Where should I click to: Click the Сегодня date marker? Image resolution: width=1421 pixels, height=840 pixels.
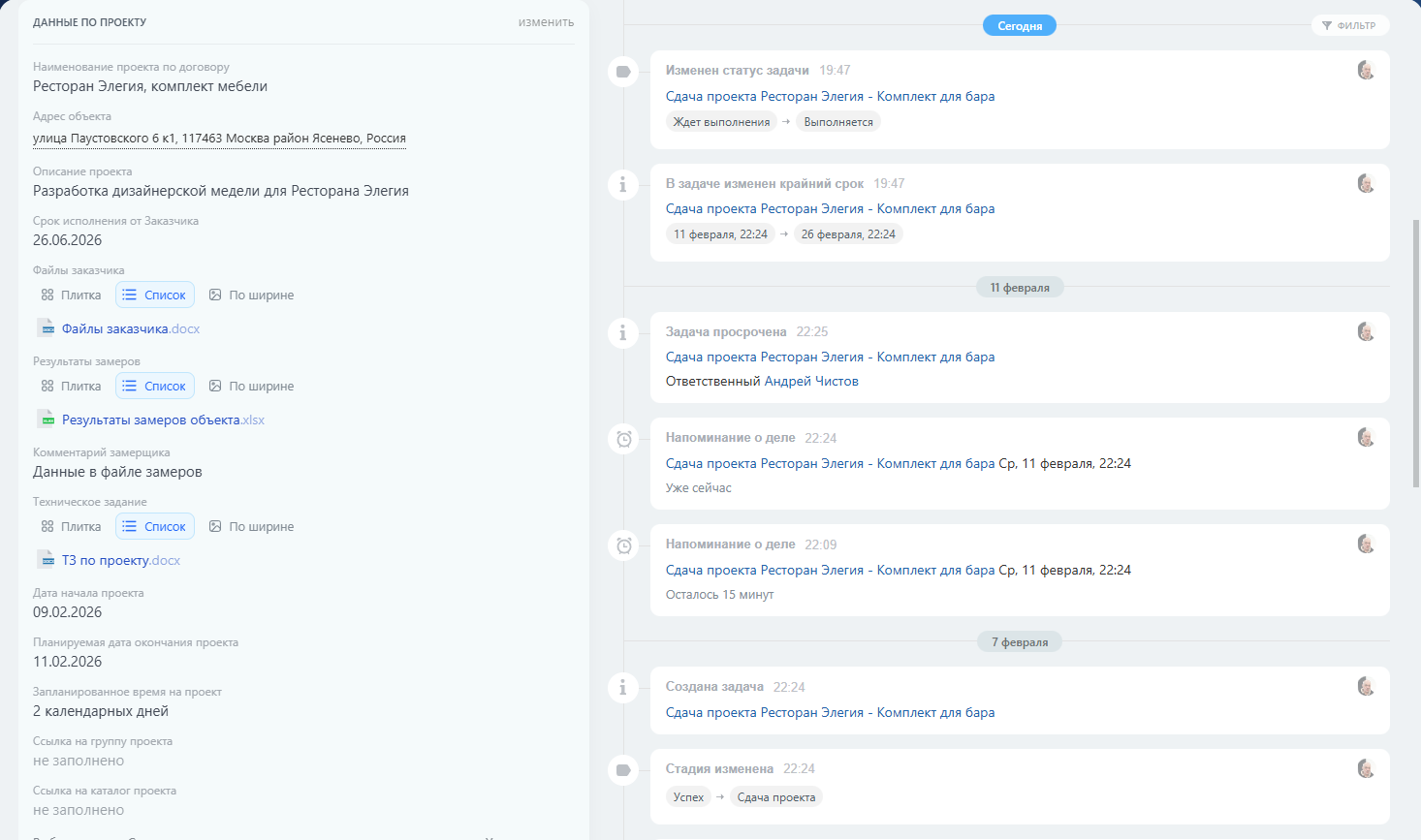(x=1020, y=26)
